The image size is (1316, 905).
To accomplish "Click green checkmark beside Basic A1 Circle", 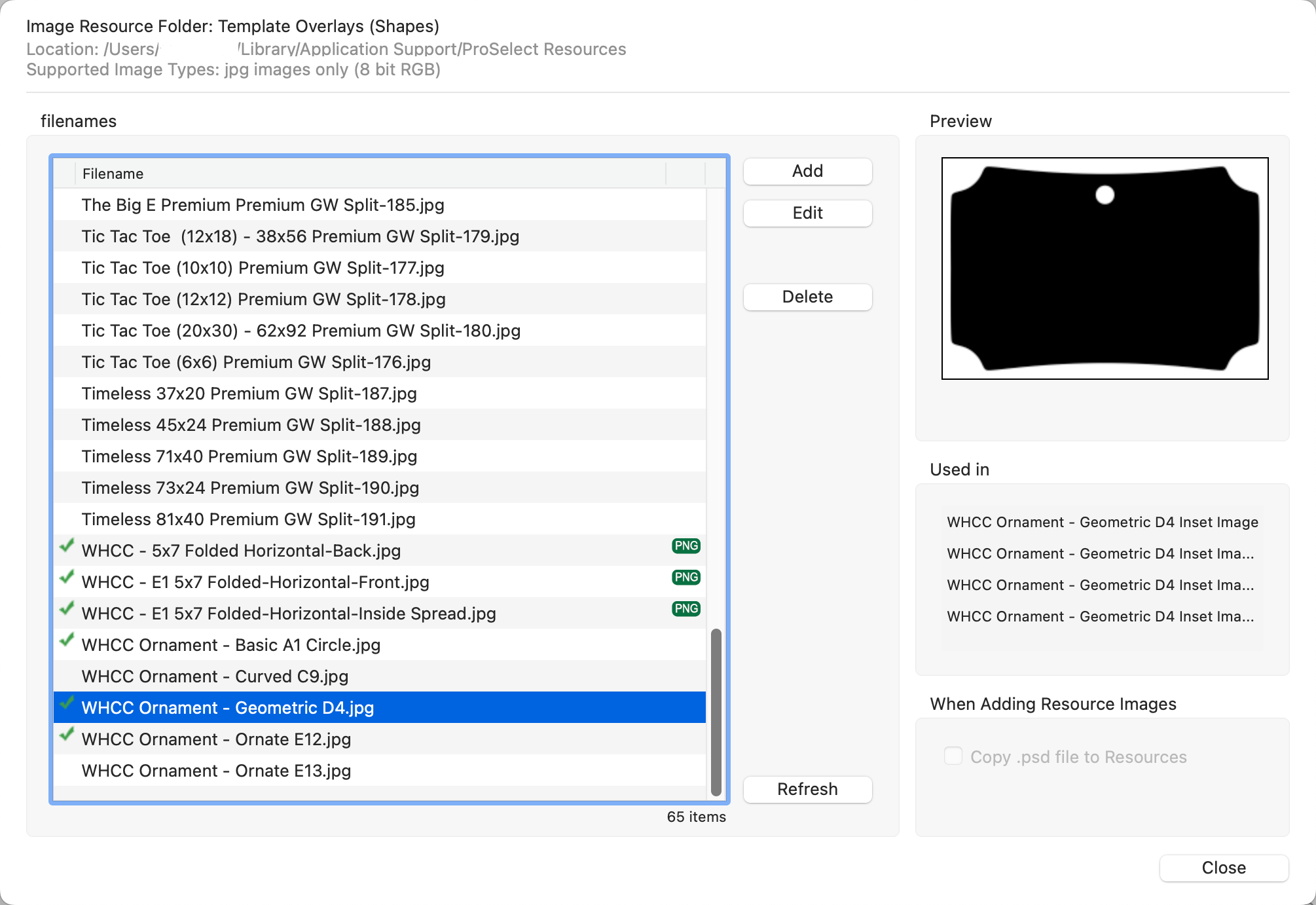I will (x=67, y=640).
